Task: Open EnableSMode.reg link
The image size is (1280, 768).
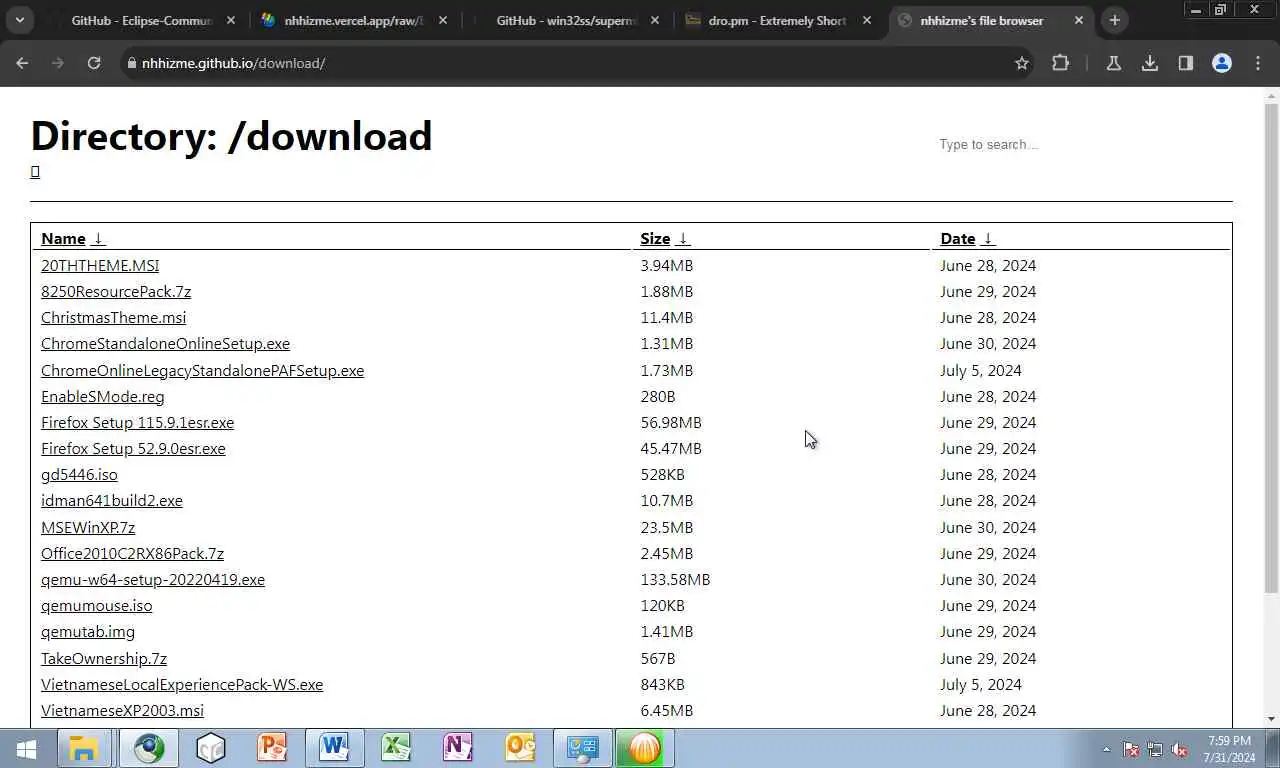Action: point(102,396)
